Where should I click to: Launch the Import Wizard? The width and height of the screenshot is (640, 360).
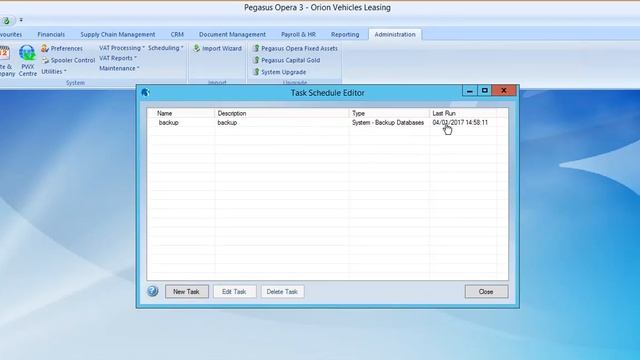[218, 49]
